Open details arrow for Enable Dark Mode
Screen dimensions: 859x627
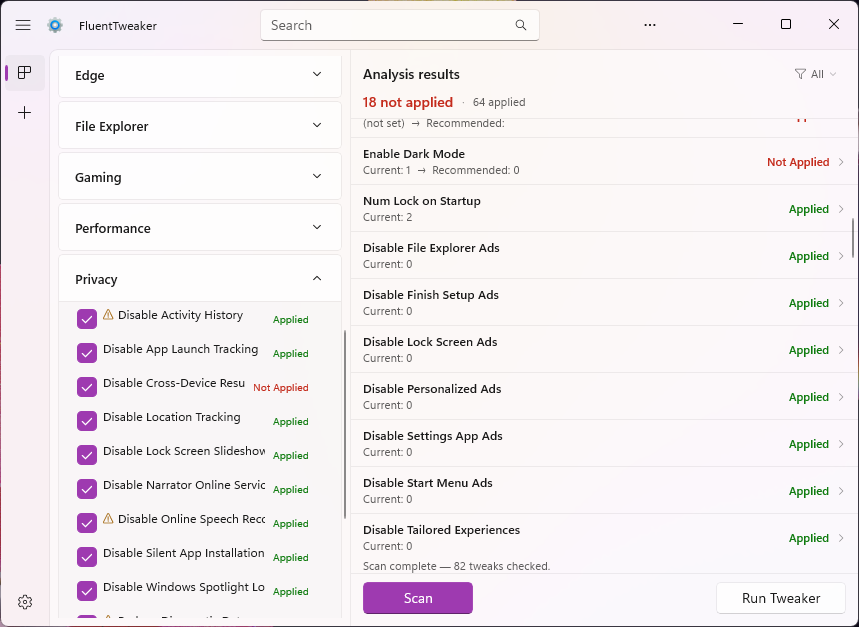click(841, 162)
